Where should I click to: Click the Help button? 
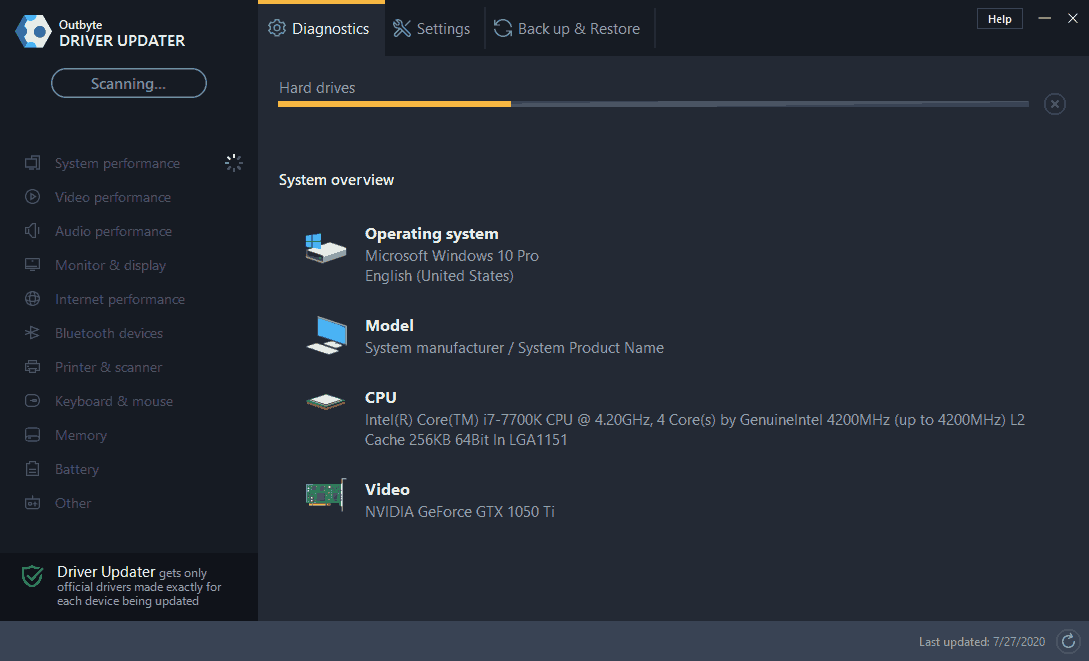(x=999, y=18)
